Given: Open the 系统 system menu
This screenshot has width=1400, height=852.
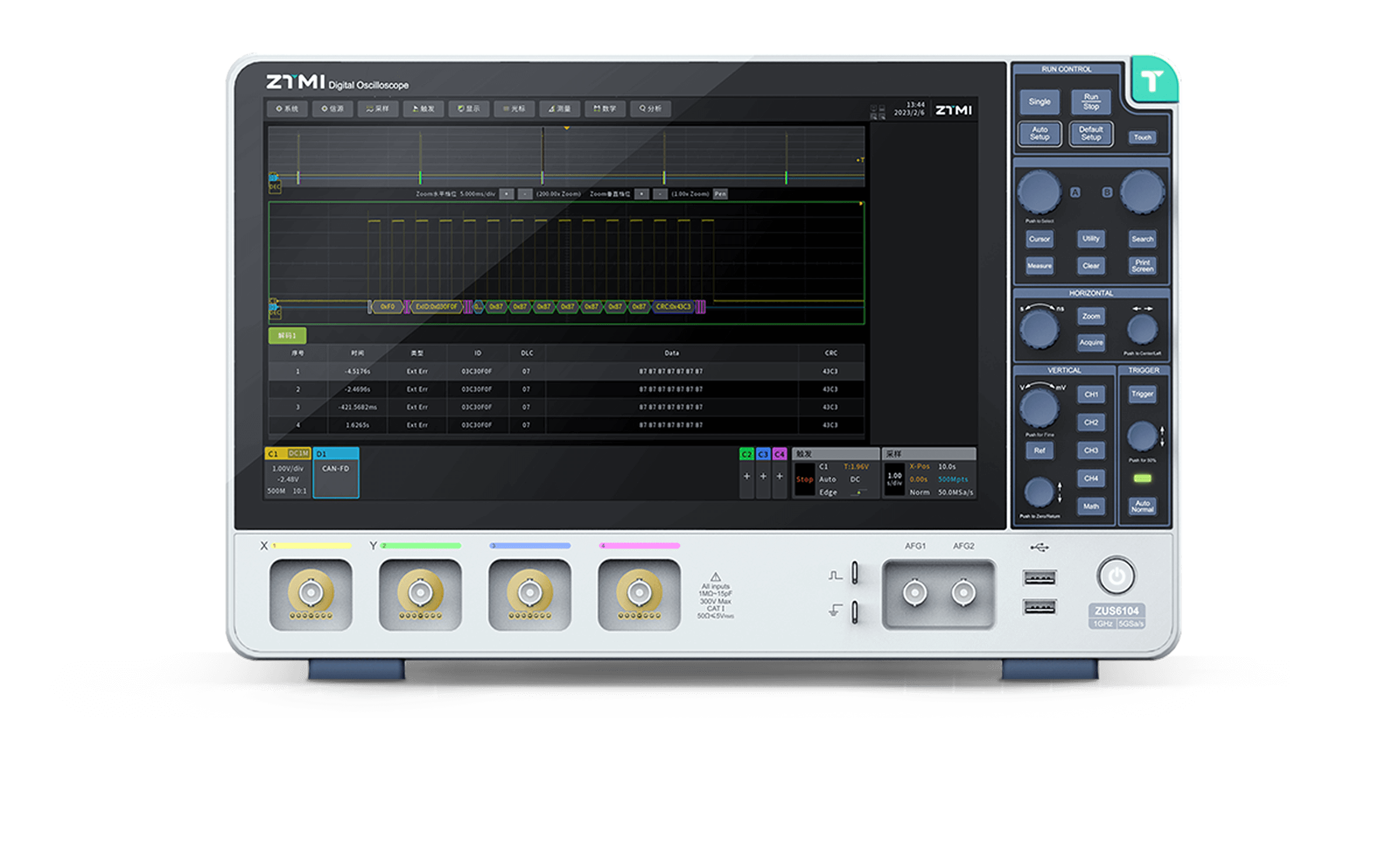Looking at the screenshot, I should [287, 109].
